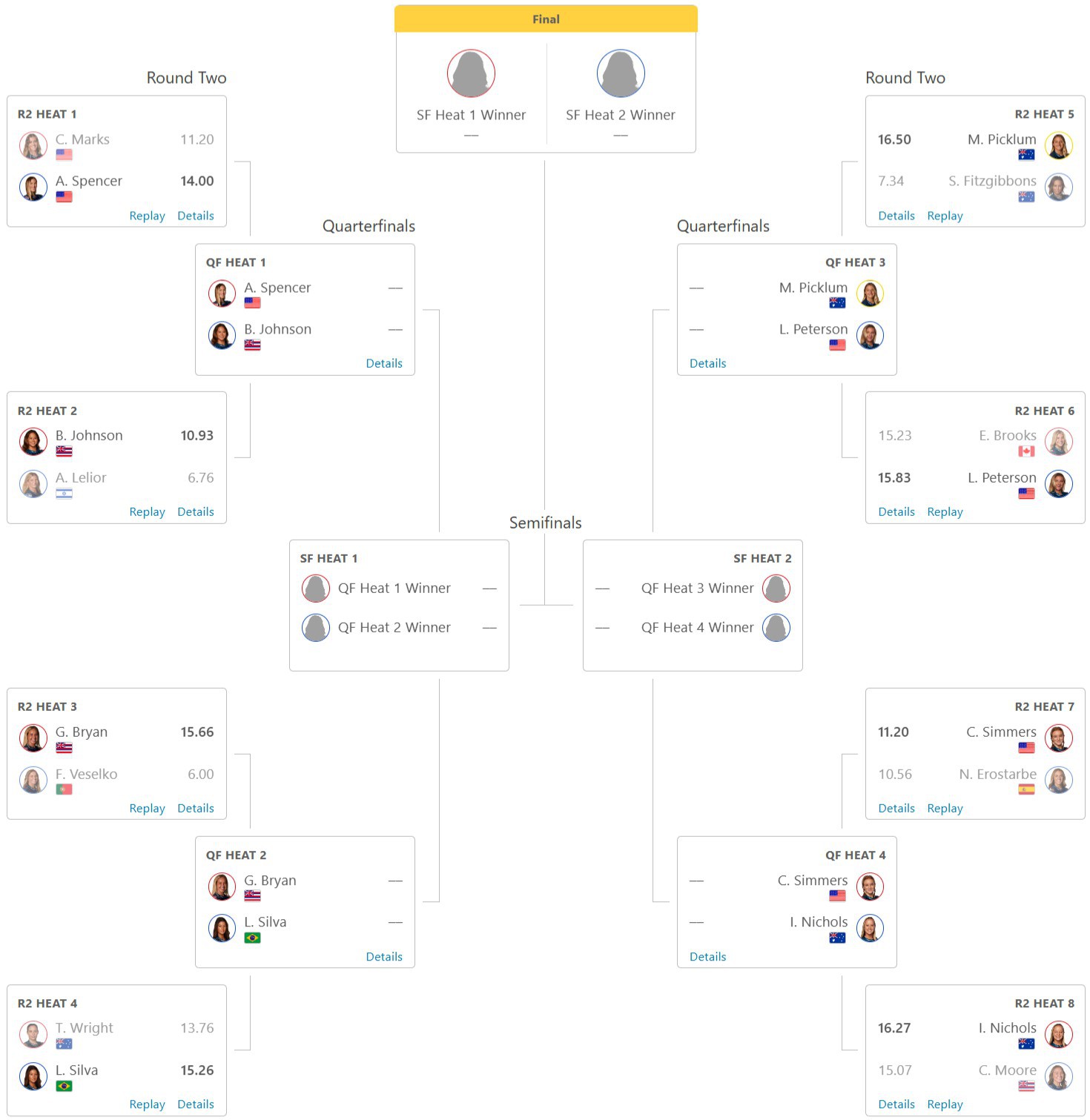Image resolution: width=1090 pixels, height=1120 pixels.
Task: Click the Brazil flag under L. Silva in QF Heat 2
Action: point(252,938)
